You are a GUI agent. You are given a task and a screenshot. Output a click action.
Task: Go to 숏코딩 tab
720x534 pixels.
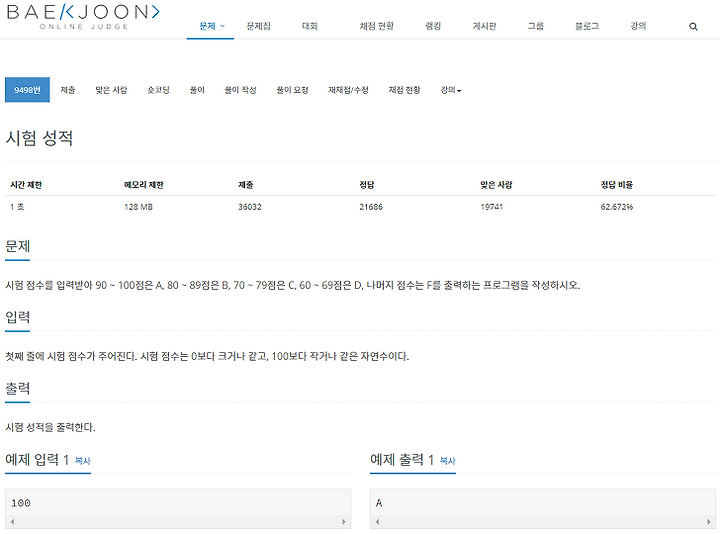pyautogui.click(x=158, y=90)
